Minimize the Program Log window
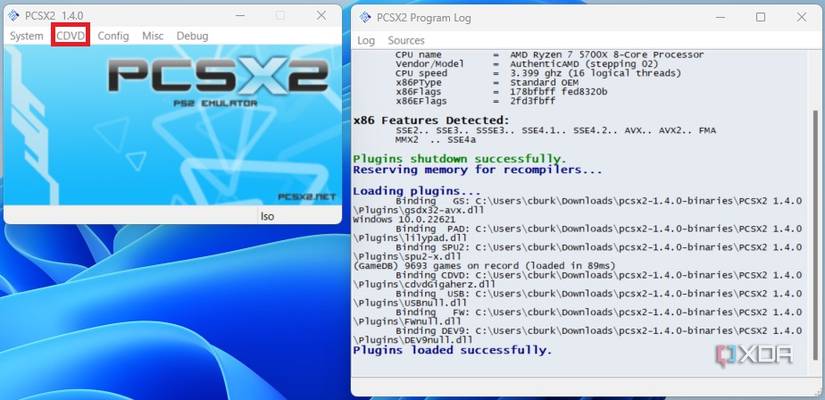The width and height of the screenshot is (825, 400). pyautogui.click(x=720, y=18)
